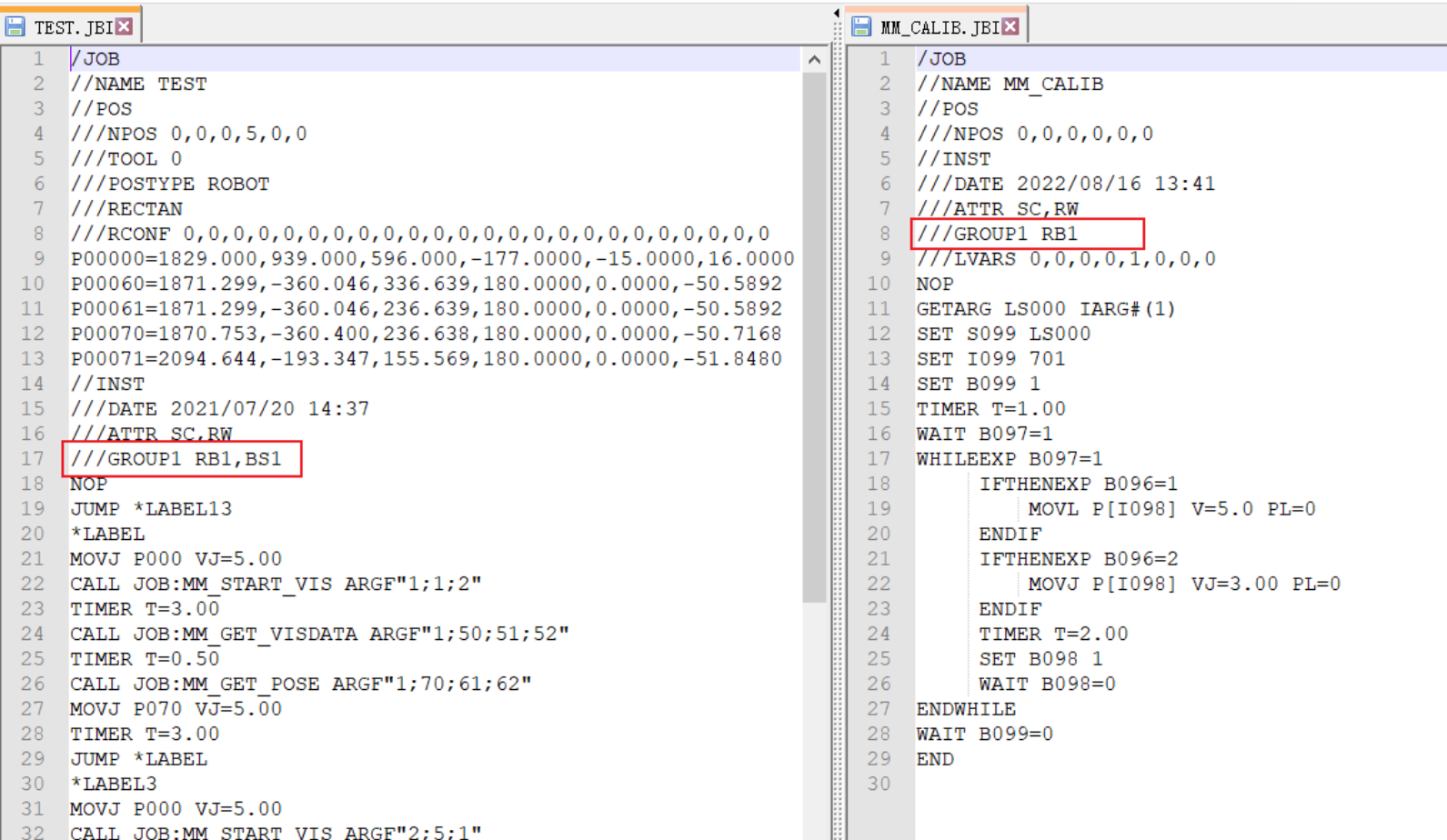Click "///ATTR SC,RW" in the MM_CALIB.JBI pane
This screenshot has height=840, width=1447.
(998, 209)
